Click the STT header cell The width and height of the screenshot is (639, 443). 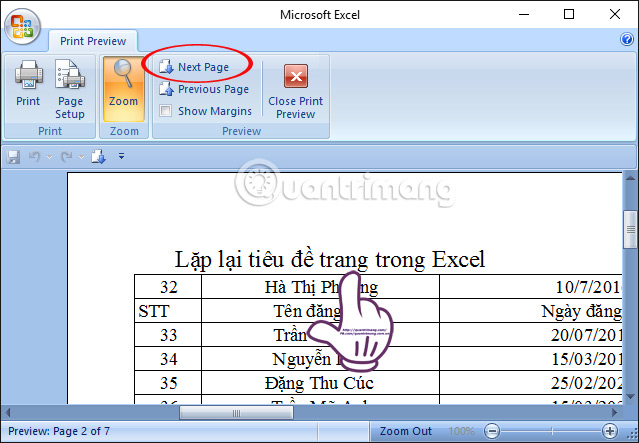[x=168, y=311]
